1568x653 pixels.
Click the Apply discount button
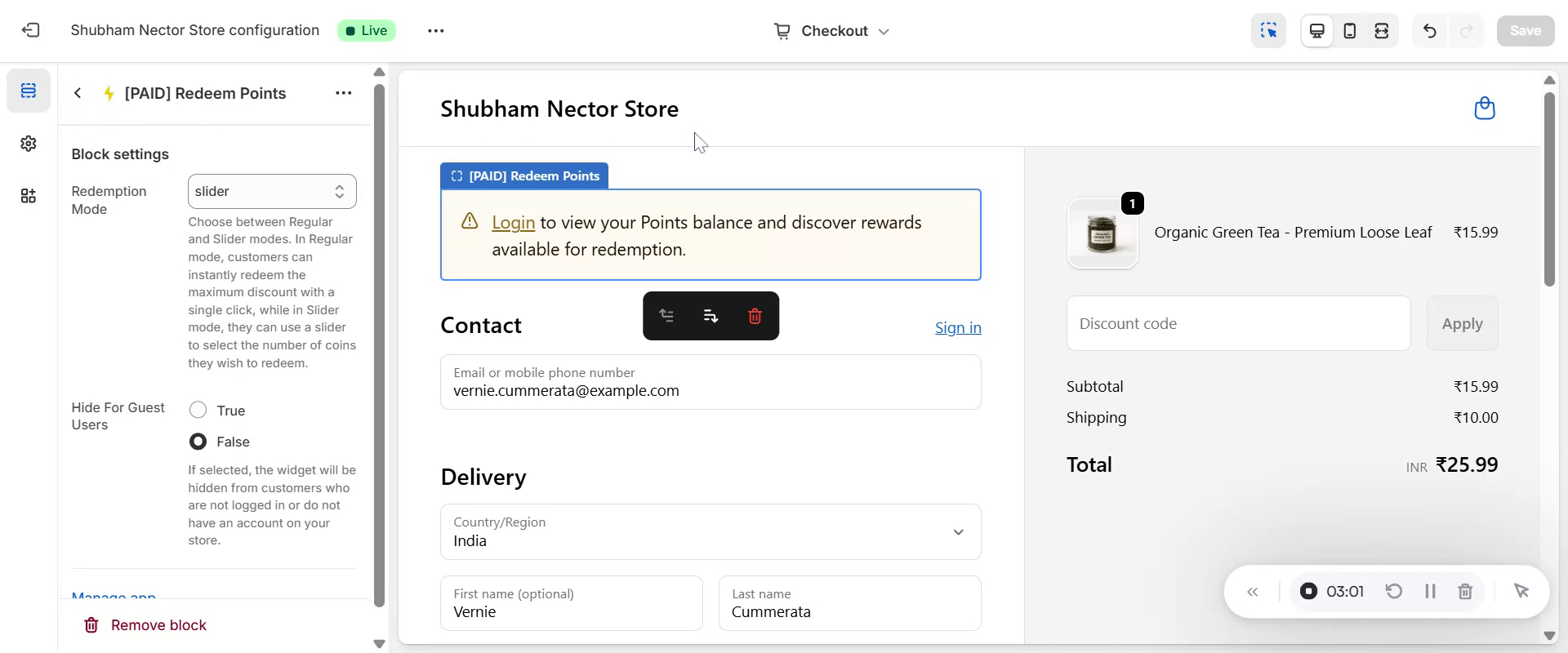pyautogui.click(x=1462, y=323)
